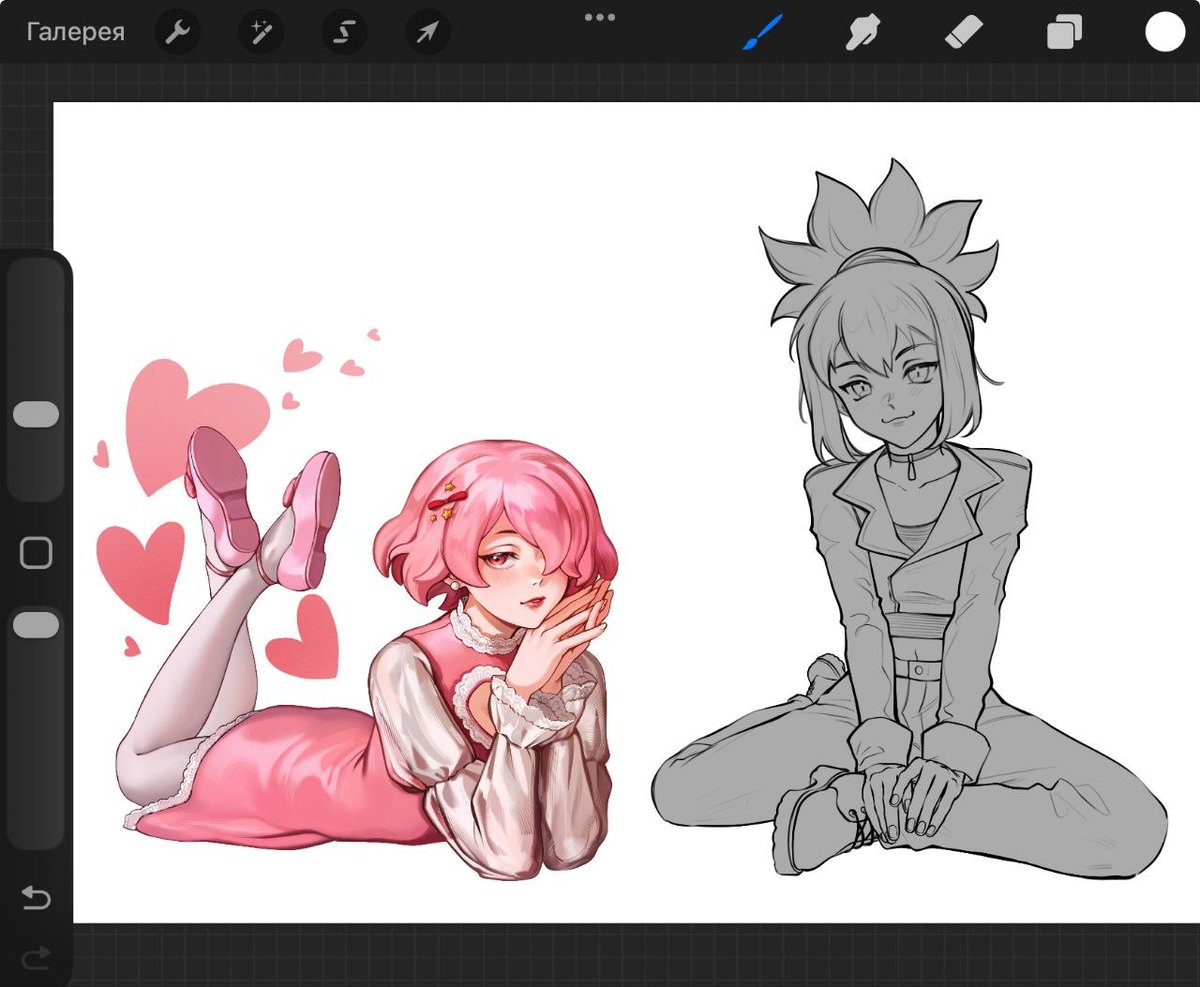Open the Adjustments magic wand menu
1200x987 pixels.
[x=260, y=33]
